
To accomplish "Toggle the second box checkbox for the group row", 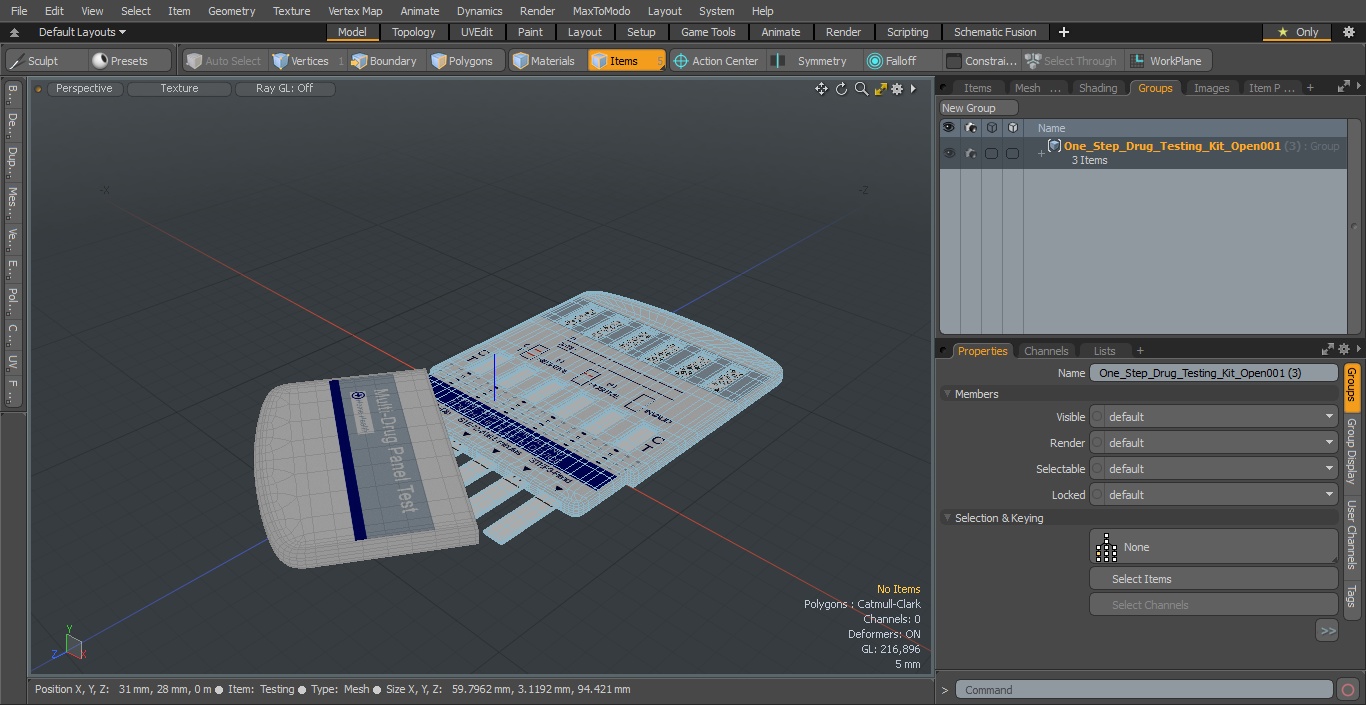I will [x=1012, y=153].
